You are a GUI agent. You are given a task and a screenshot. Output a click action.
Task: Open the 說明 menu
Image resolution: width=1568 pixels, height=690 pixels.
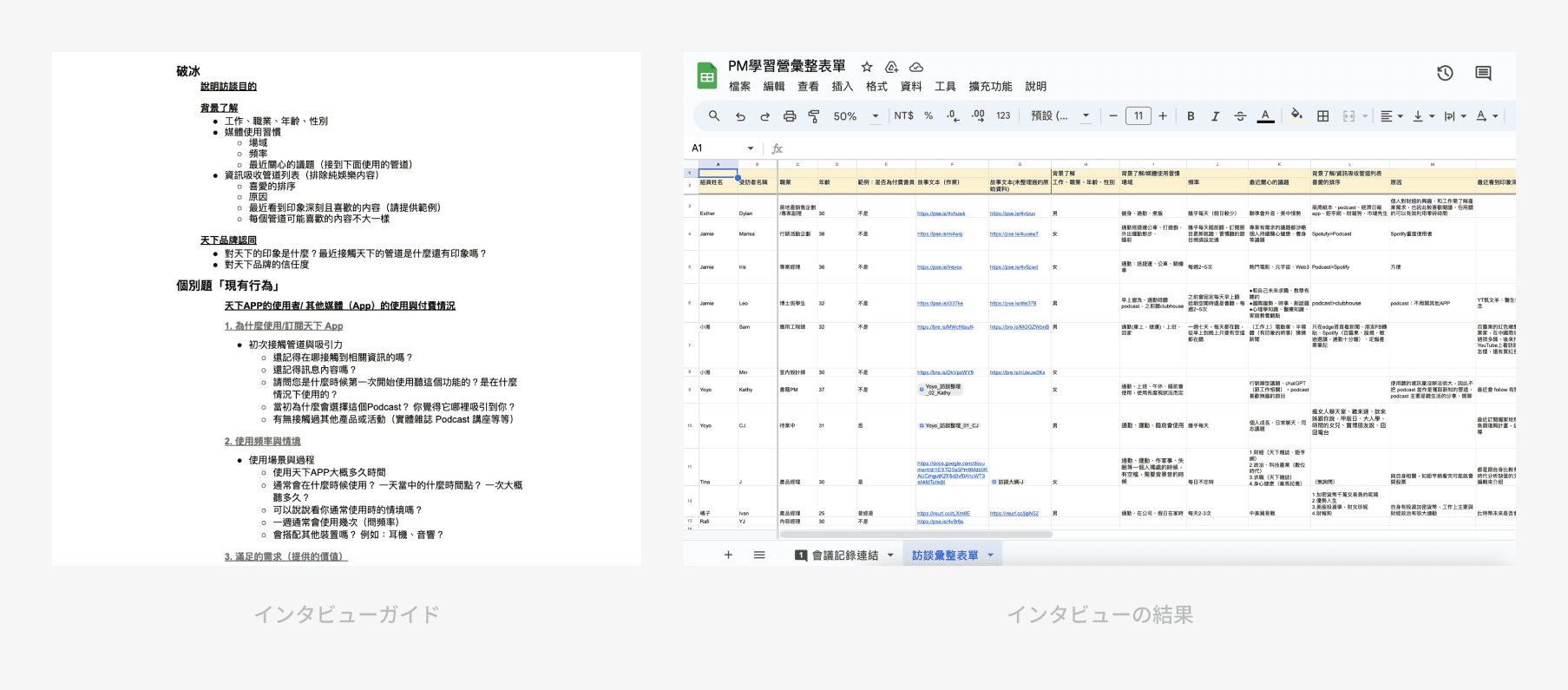(1036, 87)
